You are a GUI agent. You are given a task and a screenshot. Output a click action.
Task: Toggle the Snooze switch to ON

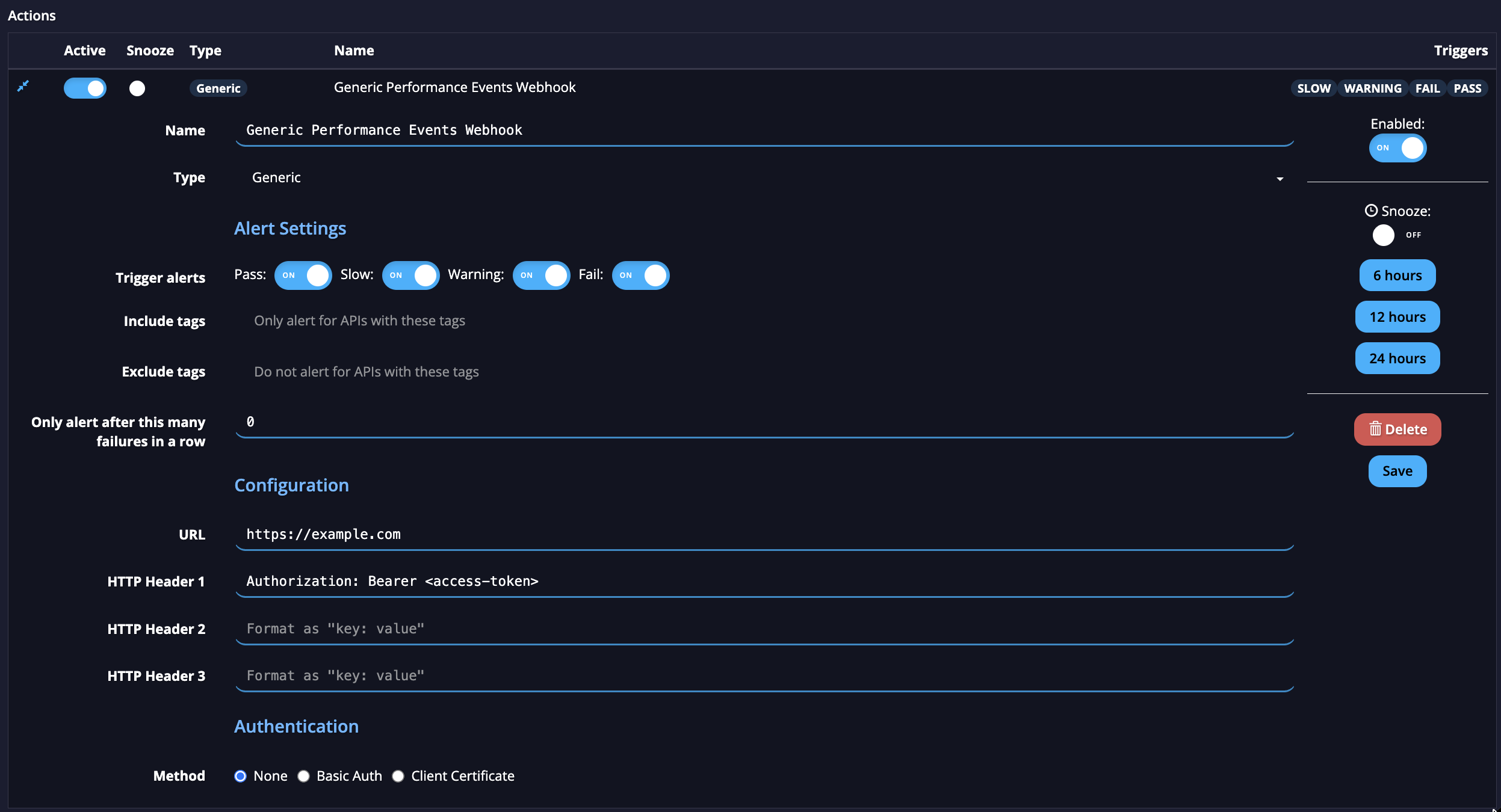(x=1384, y=235)
